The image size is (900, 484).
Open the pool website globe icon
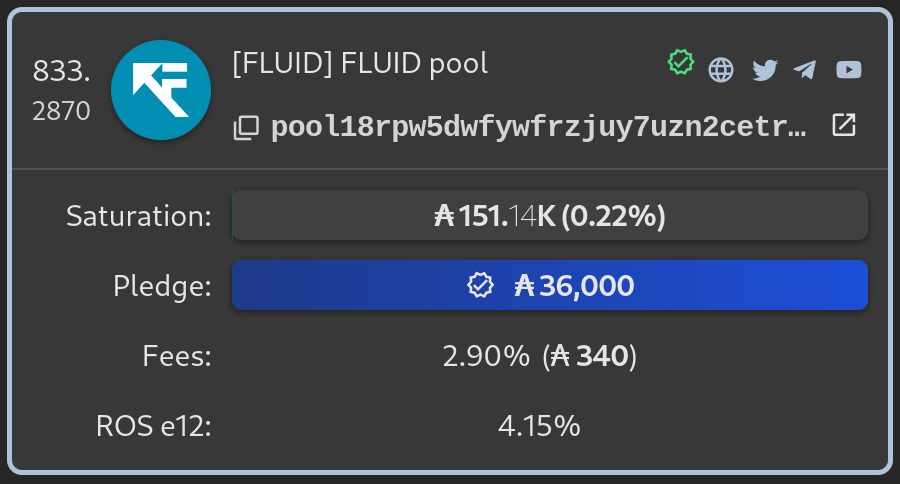coord(721,70)
